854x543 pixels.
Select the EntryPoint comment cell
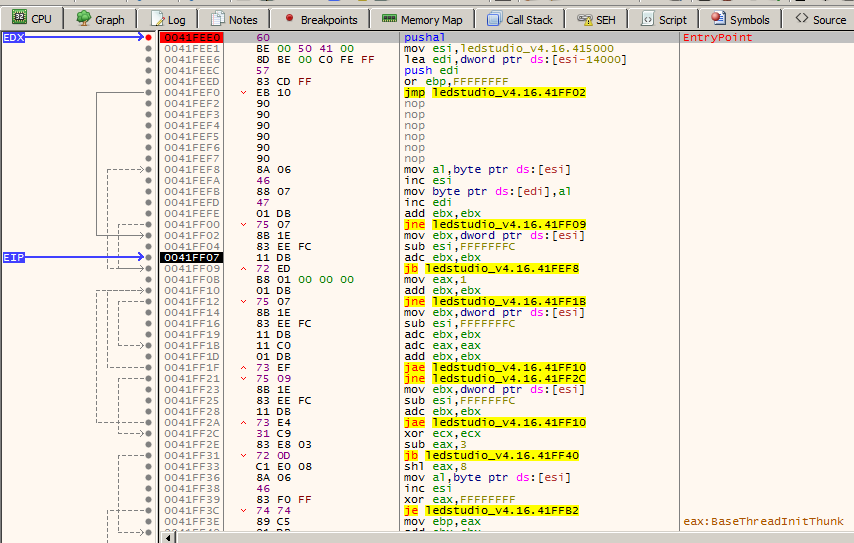[x=717, y=38]
